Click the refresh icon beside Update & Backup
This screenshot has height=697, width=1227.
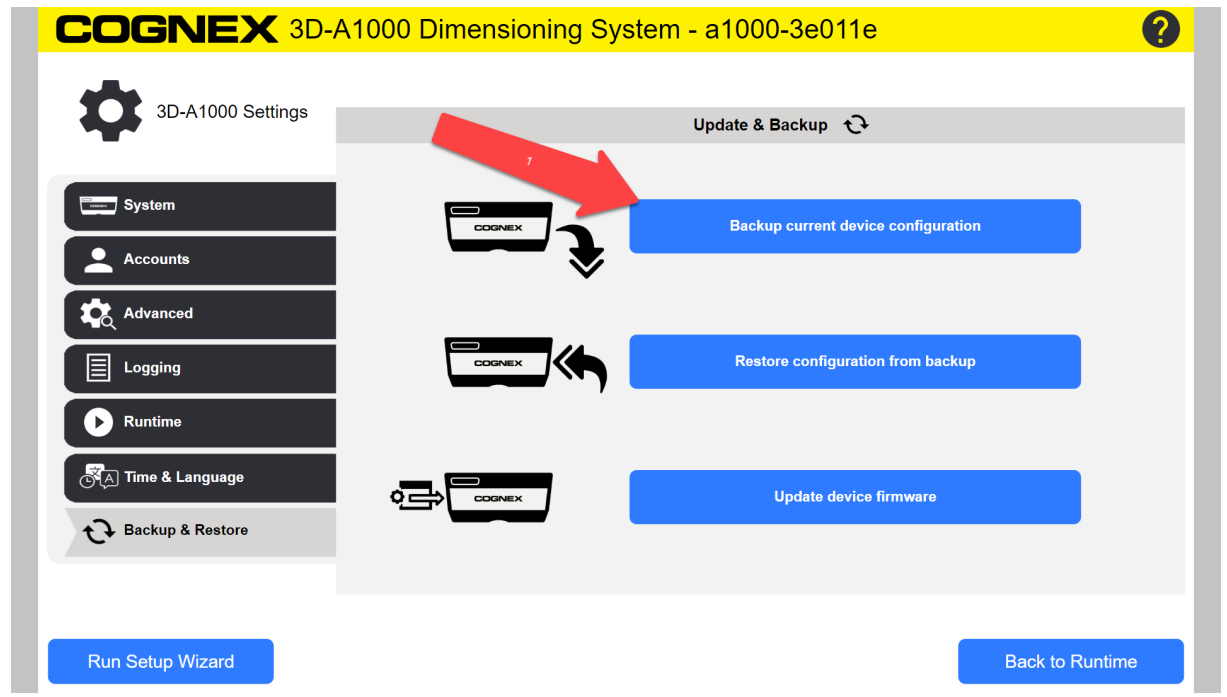click(855, 125)
